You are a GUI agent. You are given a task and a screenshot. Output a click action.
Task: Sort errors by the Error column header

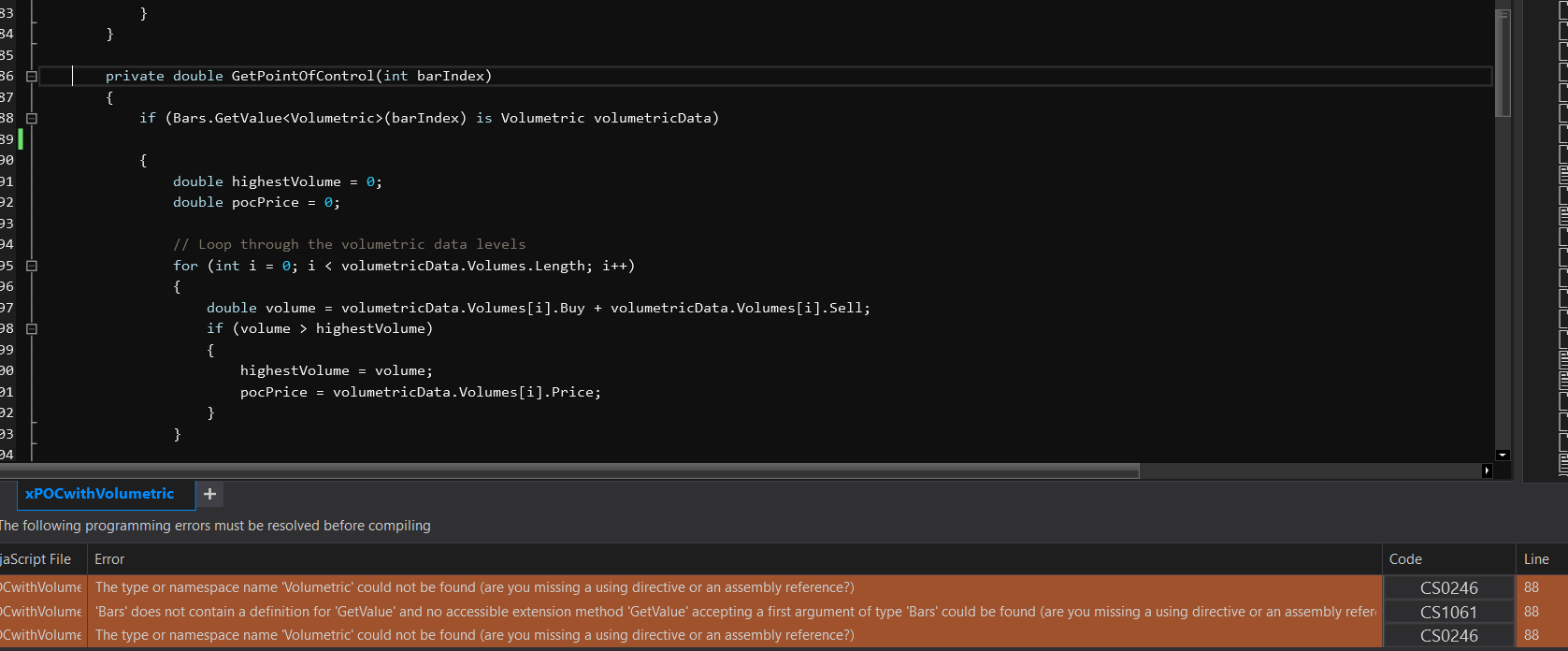(109, 559)
